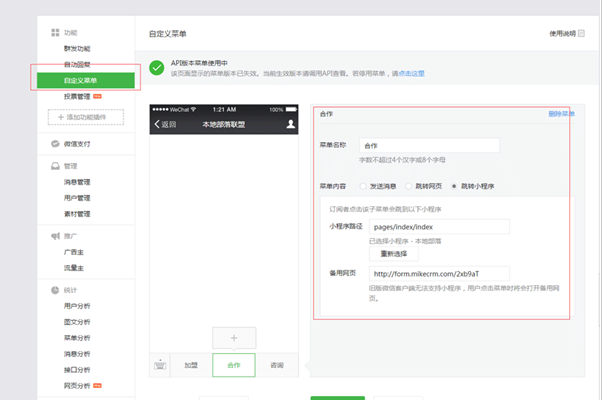The image size is (605, 400).
Task: Open 流量主 in the sidebar
Action: [74, 268]
